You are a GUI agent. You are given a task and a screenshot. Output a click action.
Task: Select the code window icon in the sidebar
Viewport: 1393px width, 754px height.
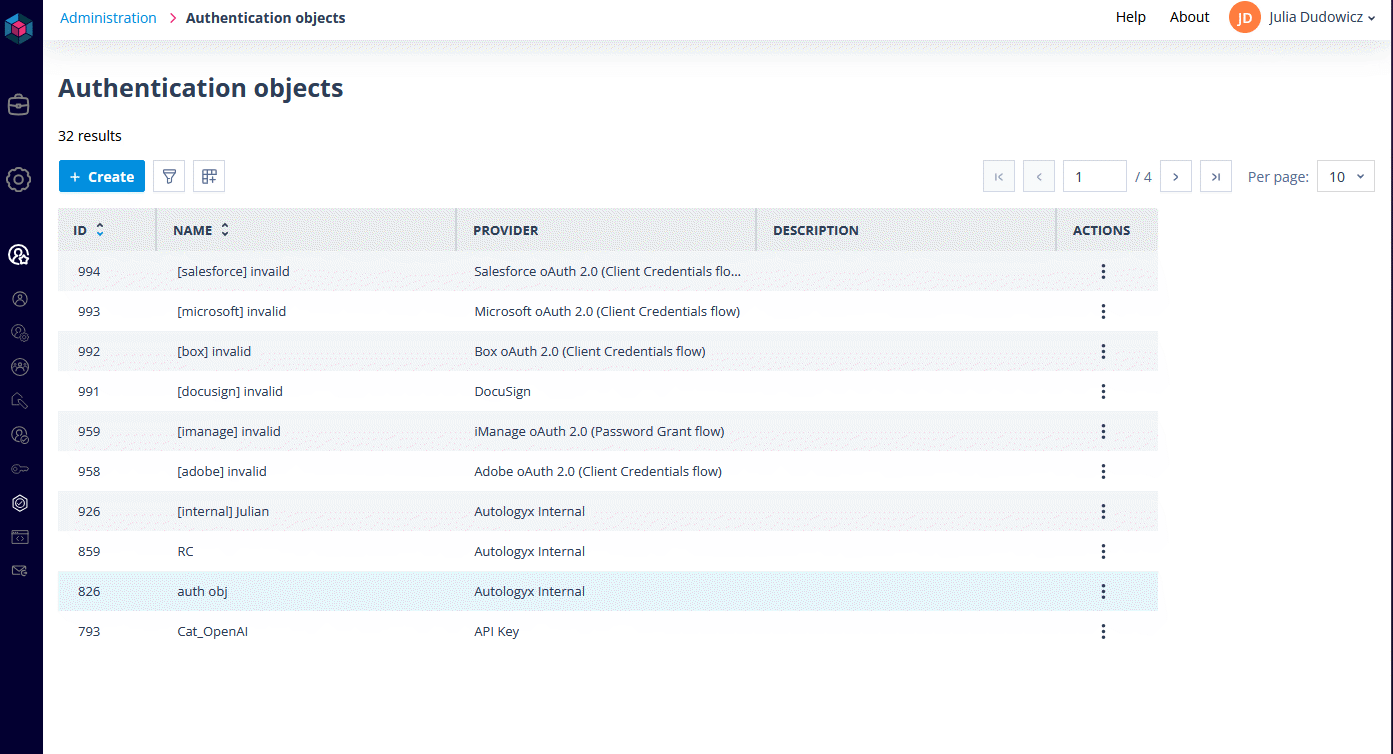19,537
